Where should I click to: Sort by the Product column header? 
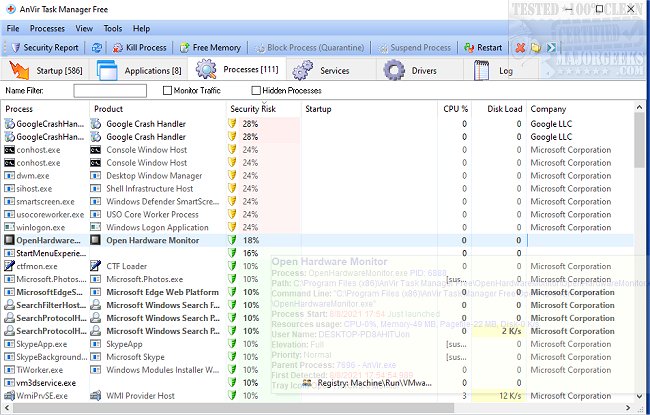pyautogui.click(x=158, y=109)
